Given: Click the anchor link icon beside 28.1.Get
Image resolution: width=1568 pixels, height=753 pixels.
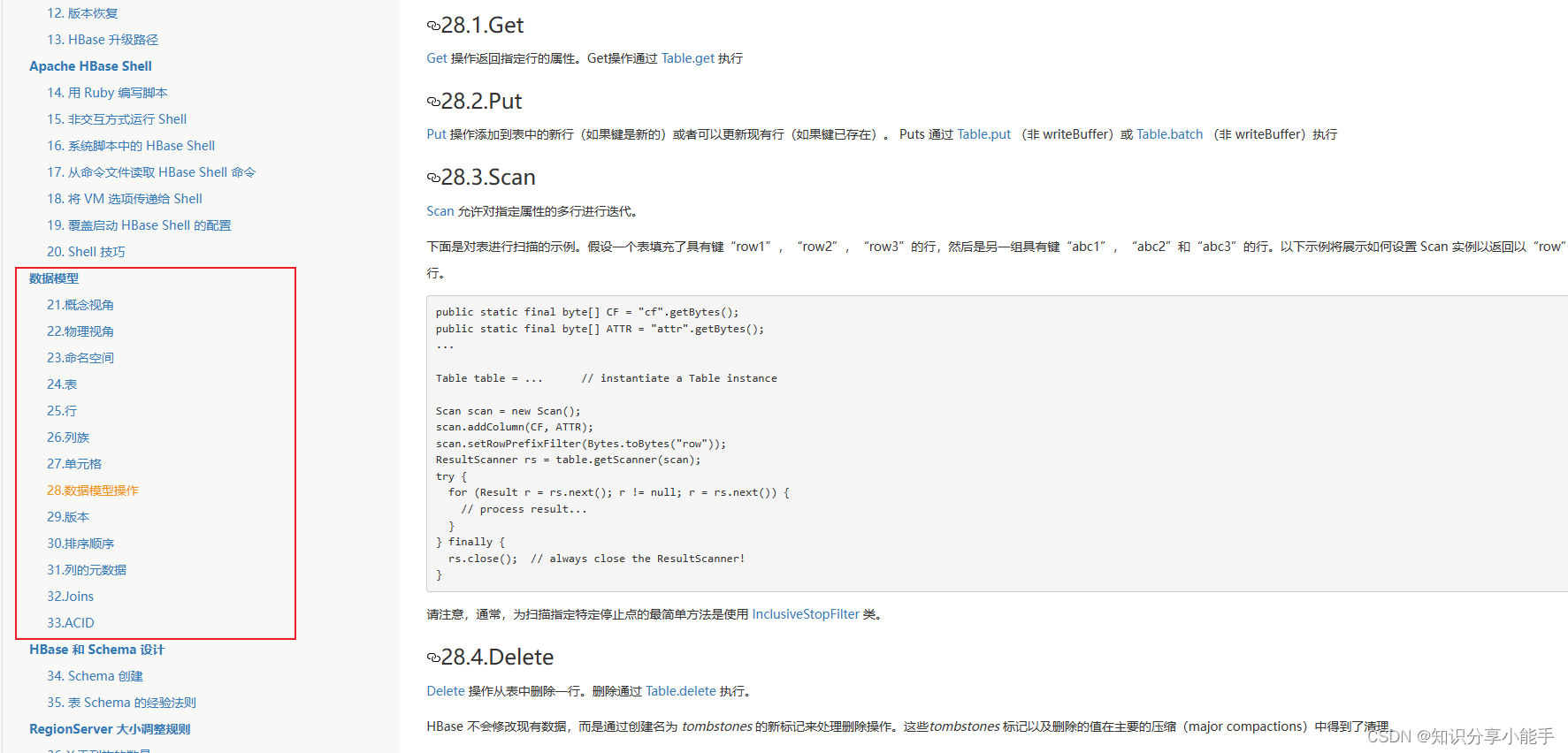Looking at the screenshot, I should 433,26.
